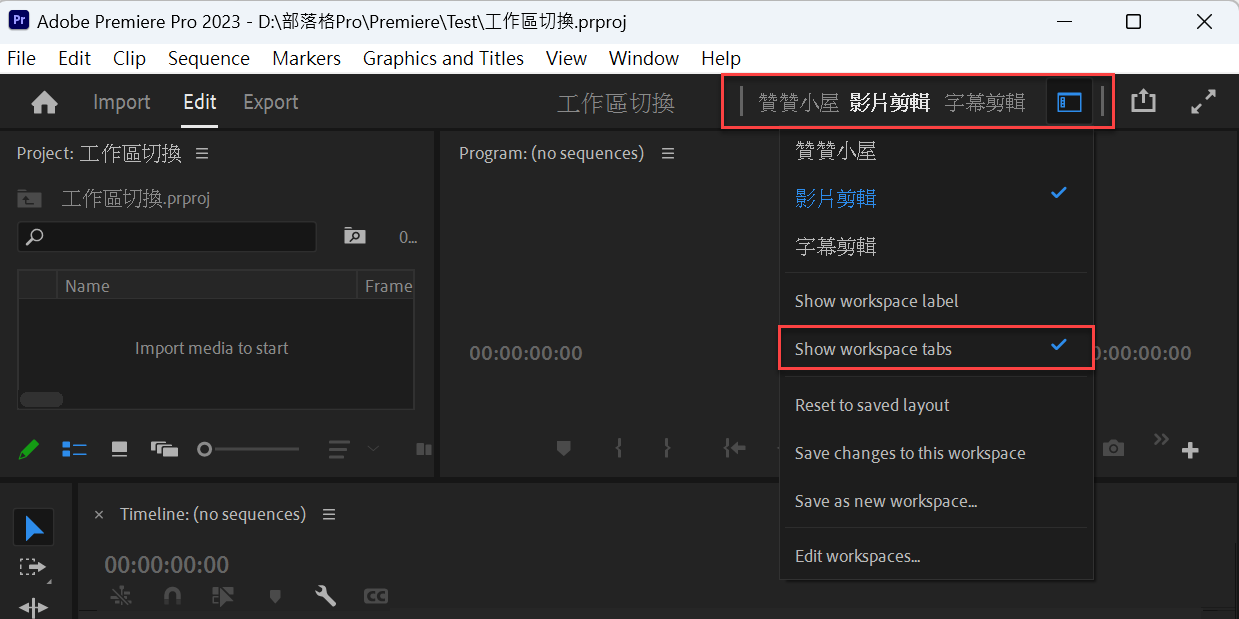Click Add Marker in Program monitor

564,448
